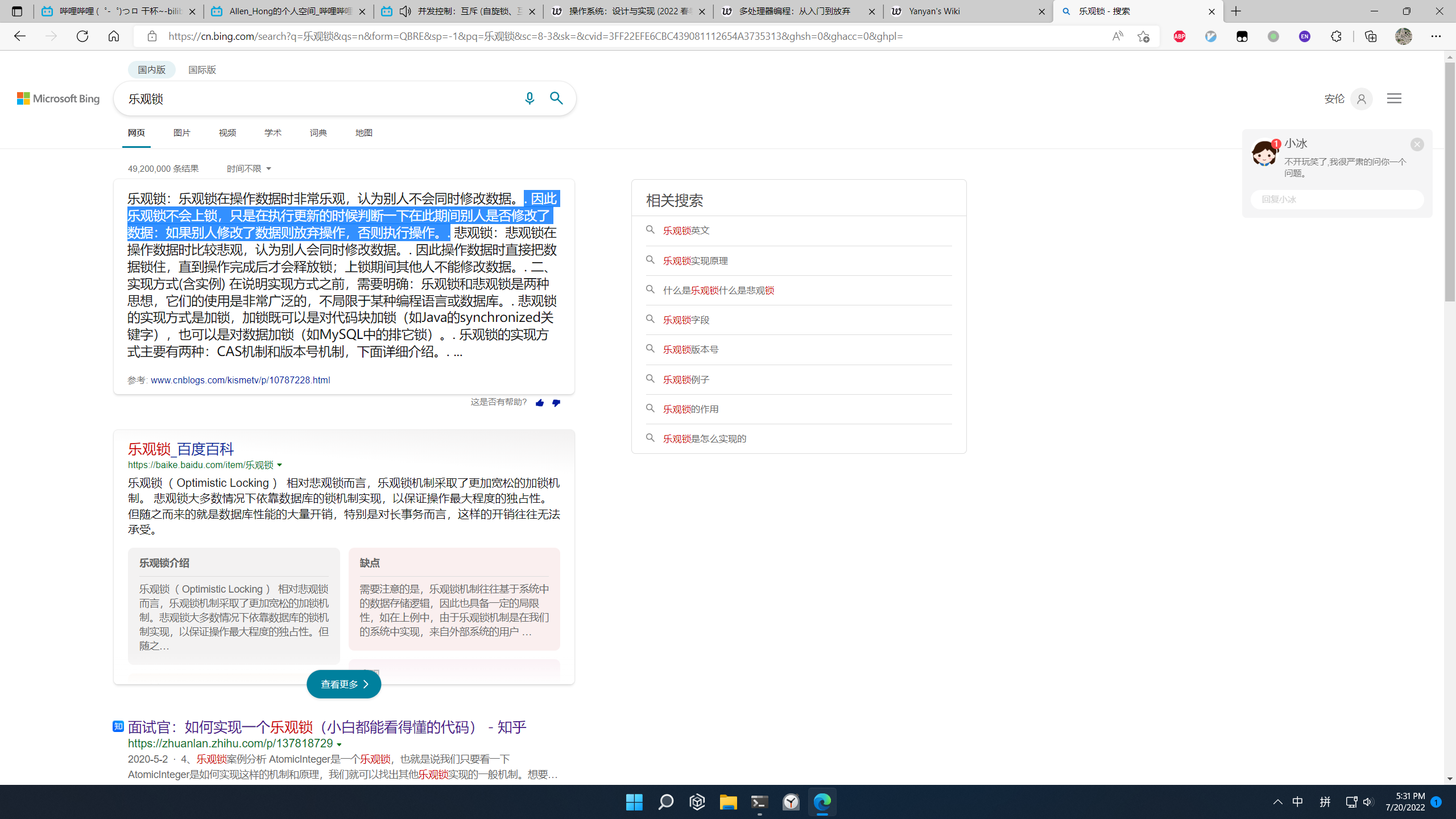Image resolution: width=1456 pixels, height=819 pixels.
Task: Switch to 国际版 version
Action: point(202,69)
